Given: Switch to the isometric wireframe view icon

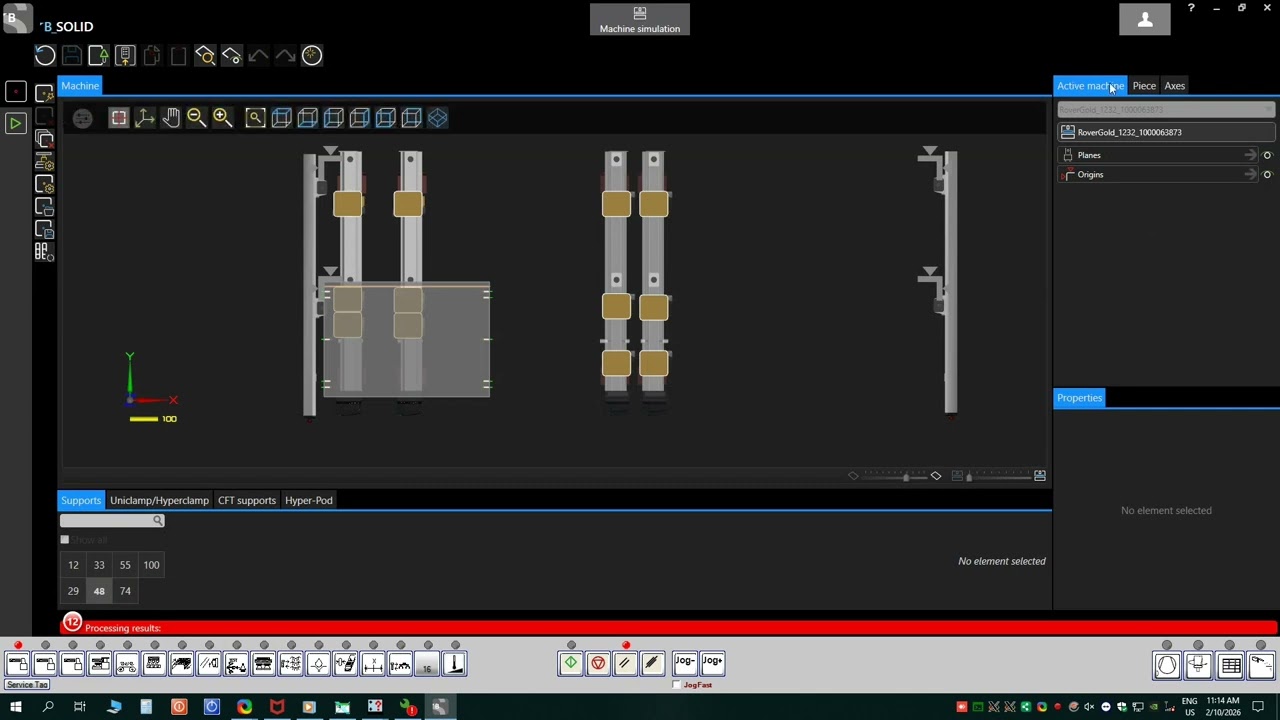Looking at the screenshot, I should (438, 118).
